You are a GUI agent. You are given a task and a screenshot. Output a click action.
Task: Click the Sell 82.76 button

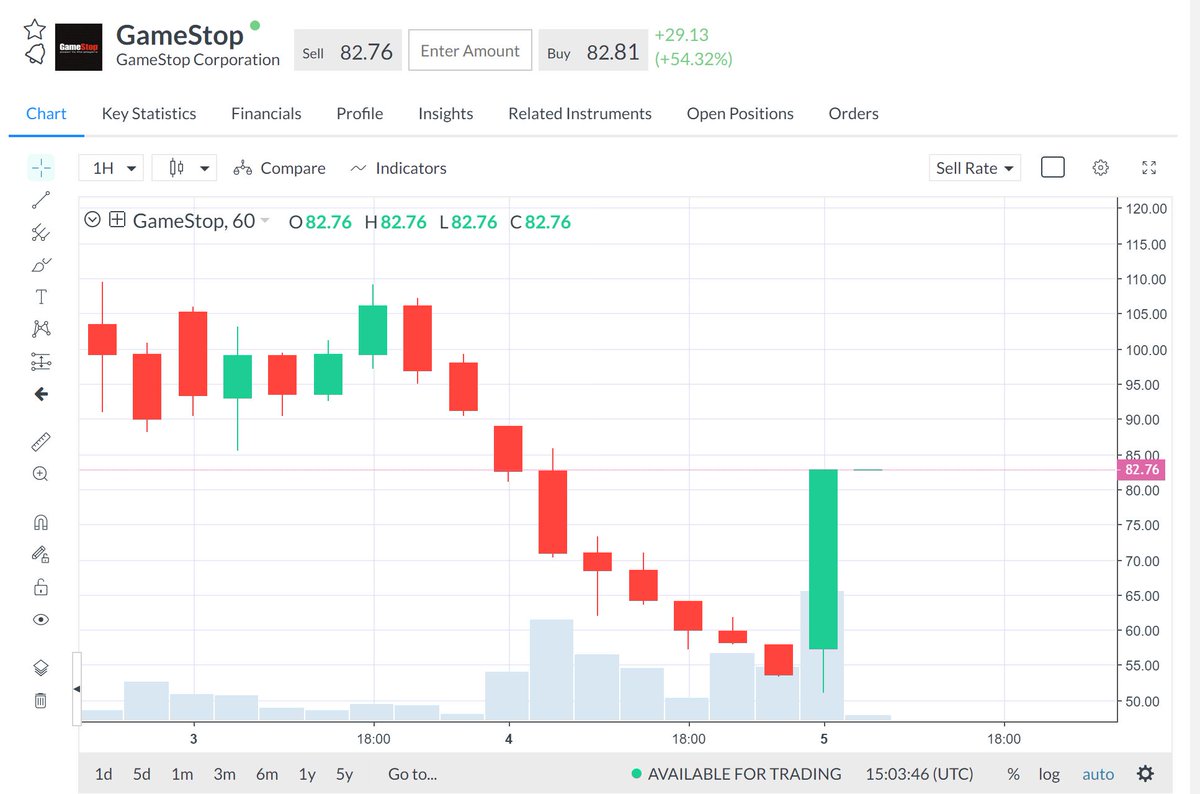pos(348,51)
